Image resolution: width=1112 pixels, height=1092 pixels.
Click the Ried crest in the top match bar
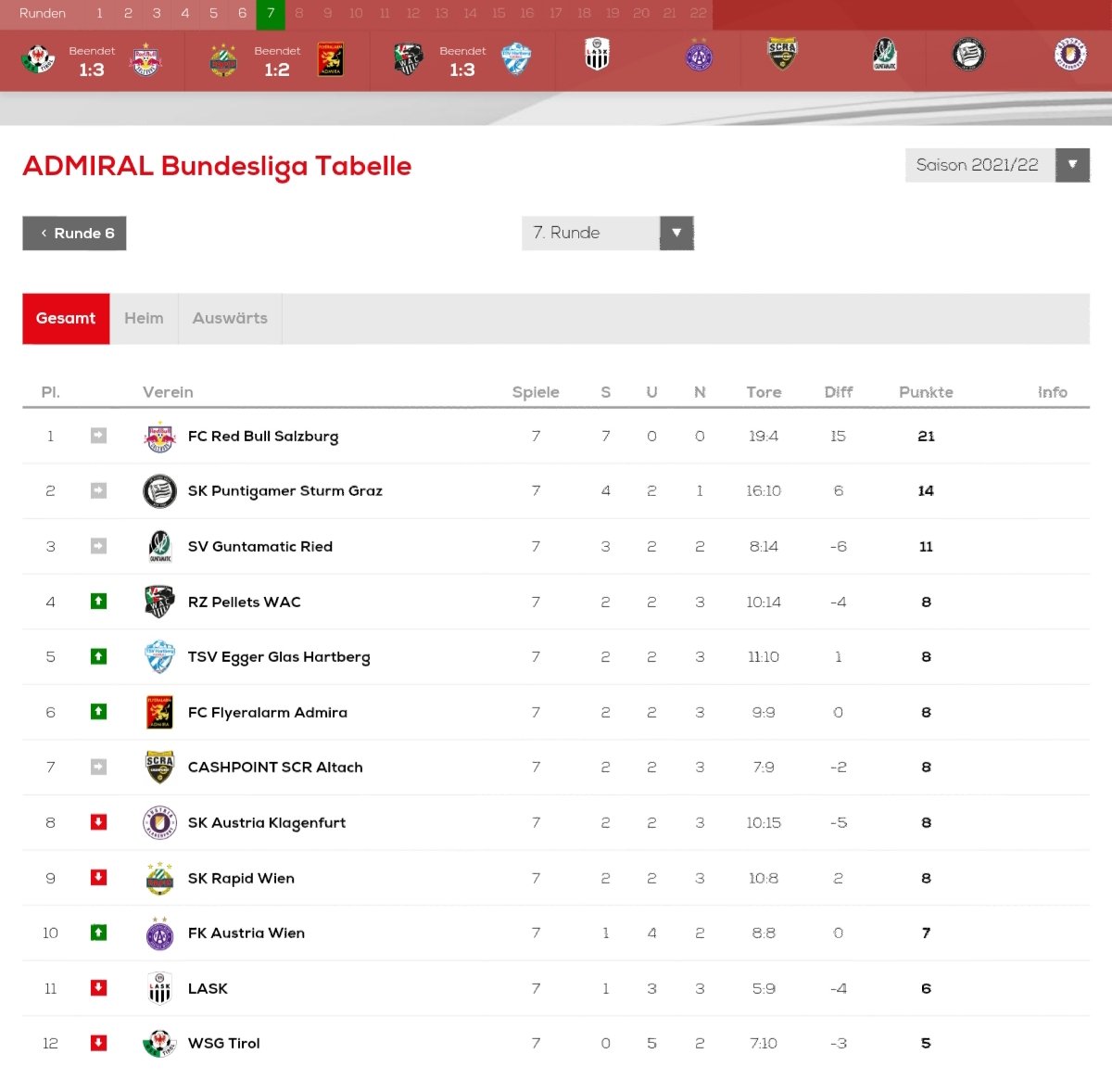pos(885,55)
